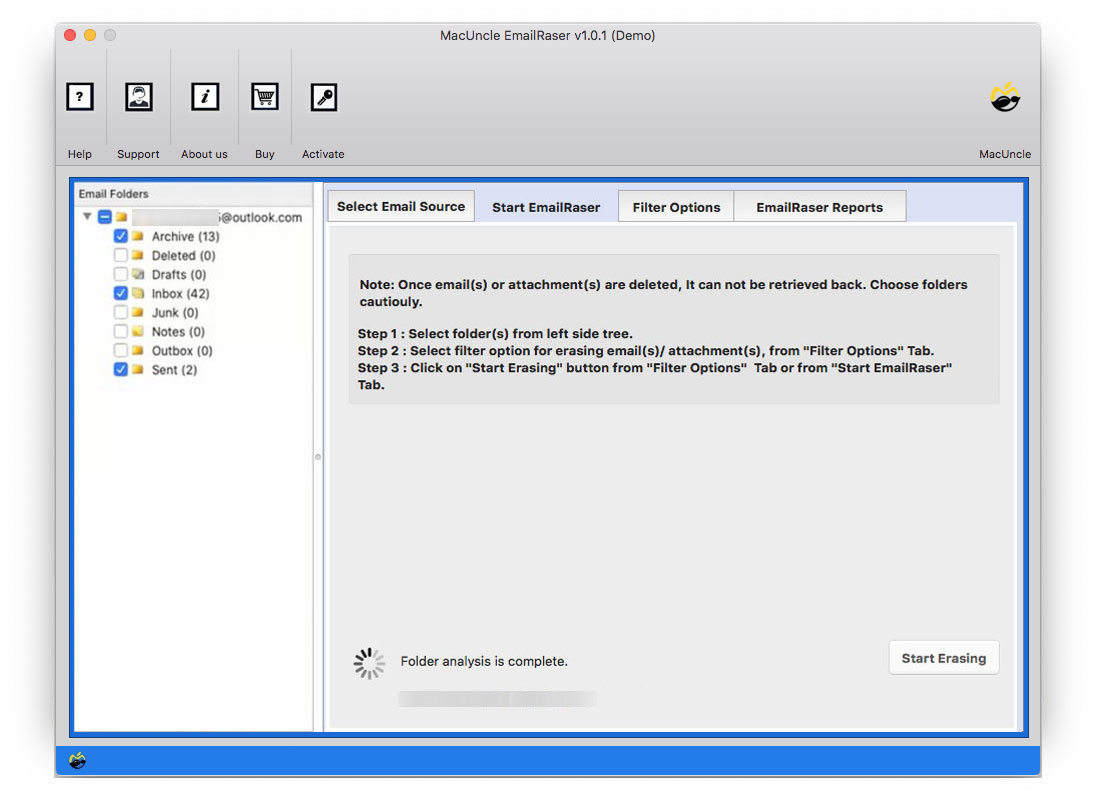Screen dimensions: 1096x799
Task: Select the Outbox (0) folder label
Action: [182, 350]
